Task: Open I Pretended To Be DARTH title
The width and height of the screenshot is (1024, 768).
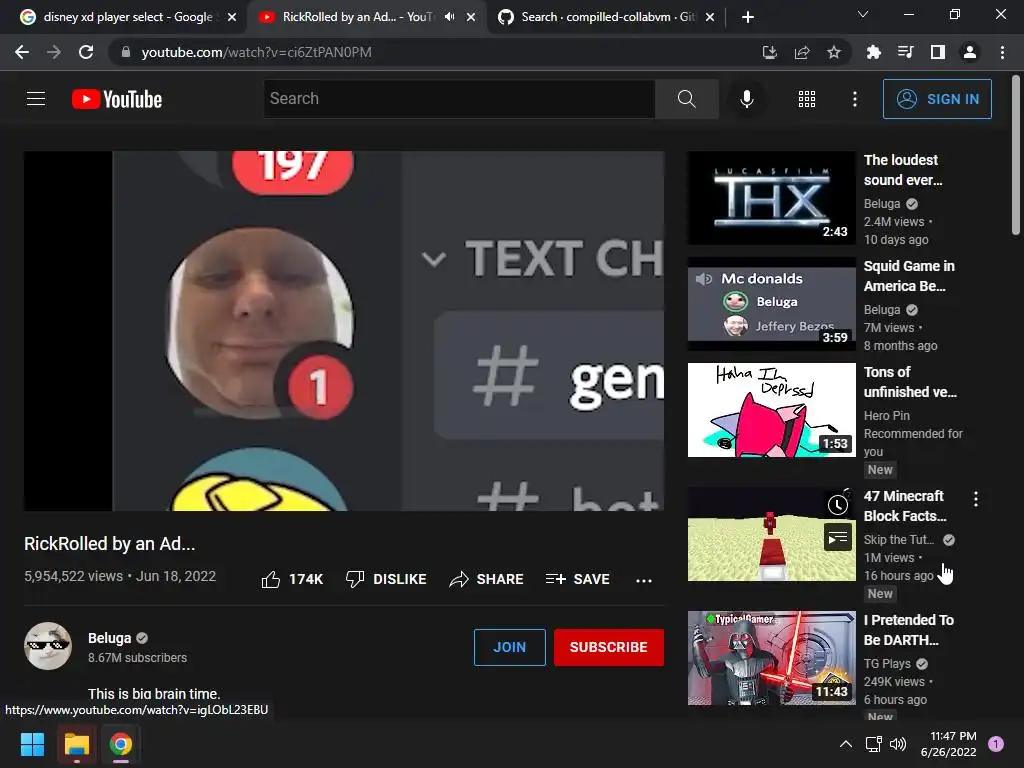Action: [909, 630]
